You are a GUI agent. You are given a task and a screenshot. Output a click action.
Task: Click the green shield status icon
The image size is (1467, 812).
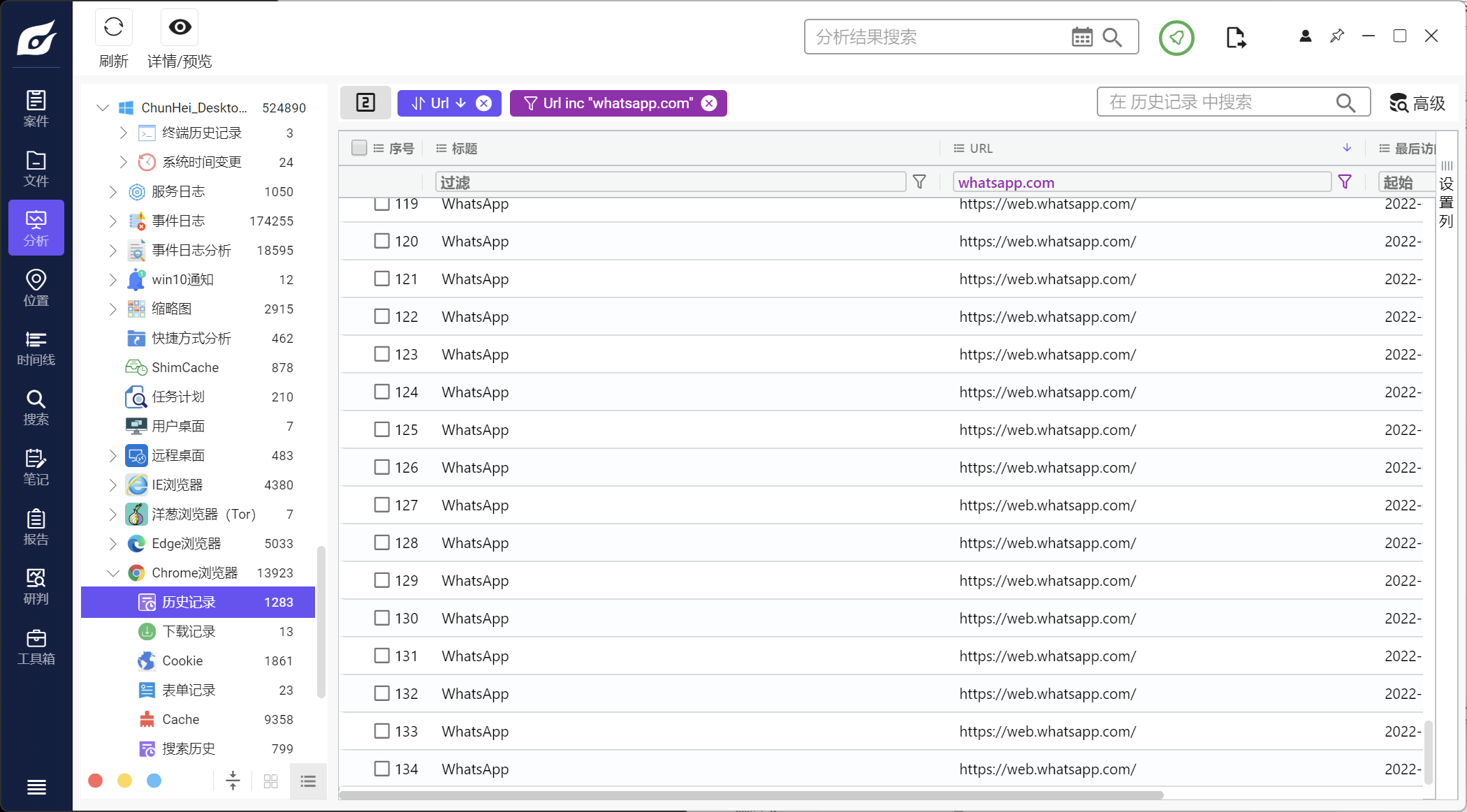(x=1176, y=38)
